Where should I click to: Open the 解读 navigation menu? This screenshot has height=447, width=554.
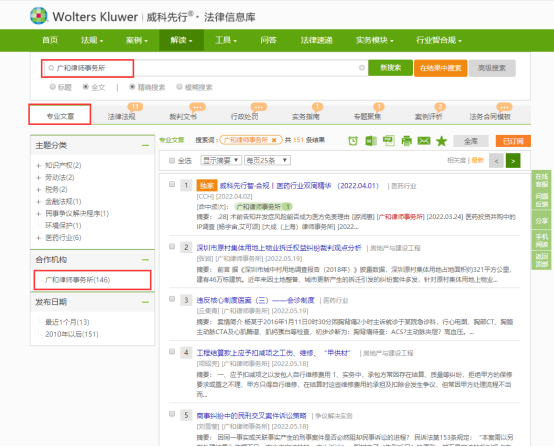(x=181, y=40)
